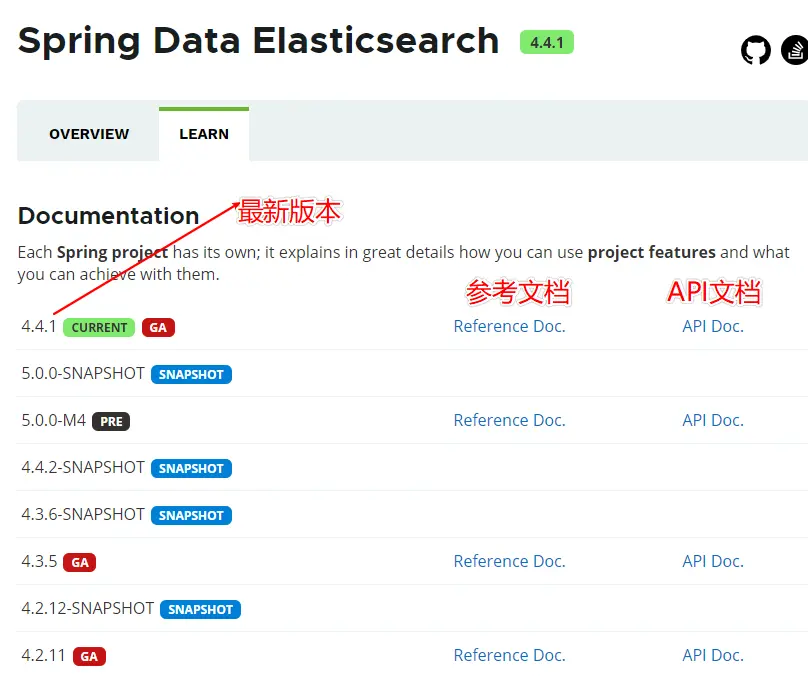The height and width of the screenshot is (693, 808).
Task: Open Reference Doc. for version 4.4.1
Action: click(510, 326)
